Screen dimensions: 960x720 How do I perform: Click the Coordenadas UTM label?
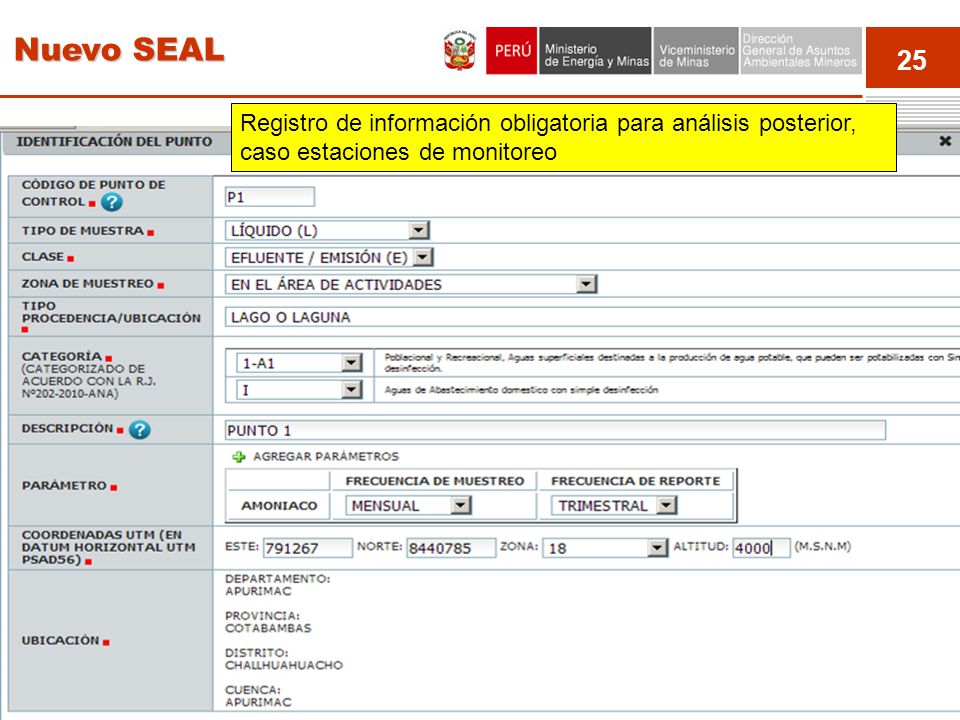click(x=109, y=547)
